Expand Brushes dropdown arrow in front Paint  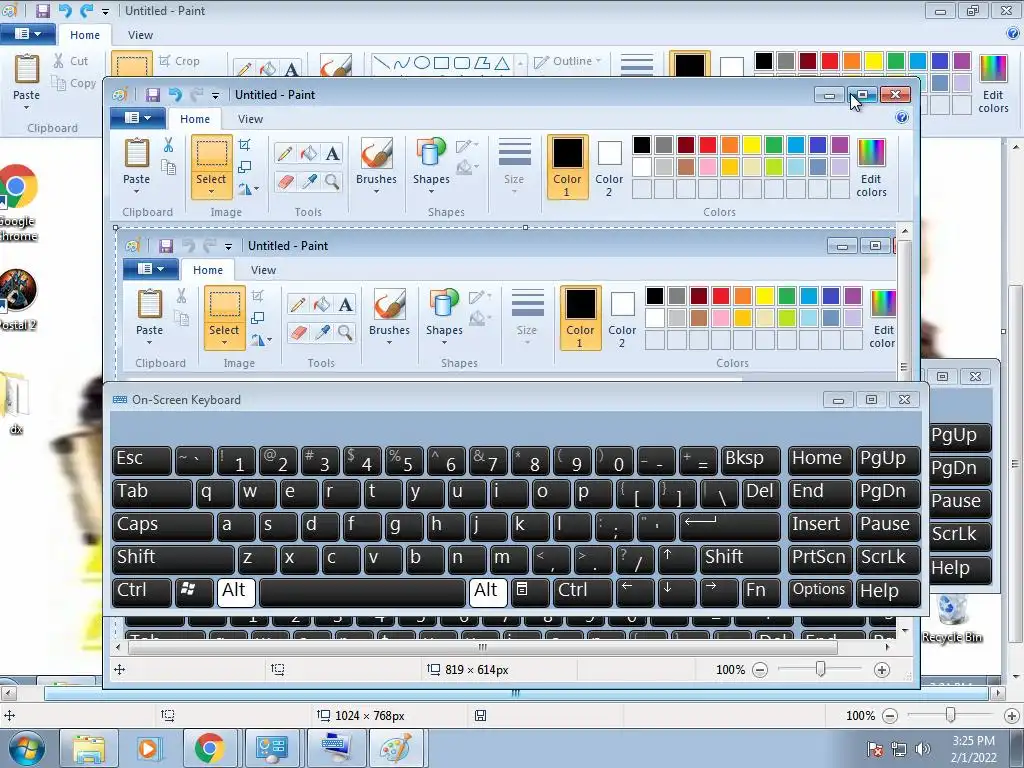tap(376, 191)
